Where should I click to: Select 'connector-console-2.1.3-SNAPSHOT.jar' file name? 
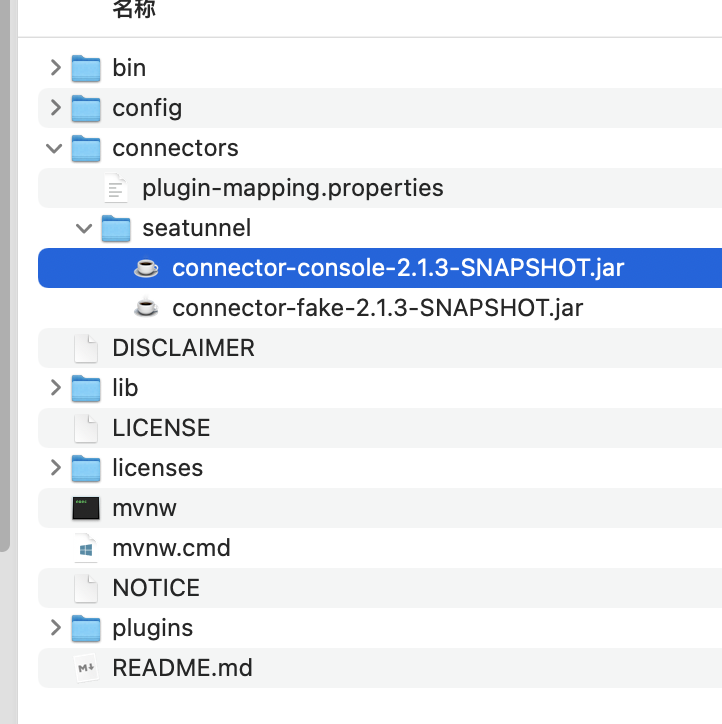398,268
